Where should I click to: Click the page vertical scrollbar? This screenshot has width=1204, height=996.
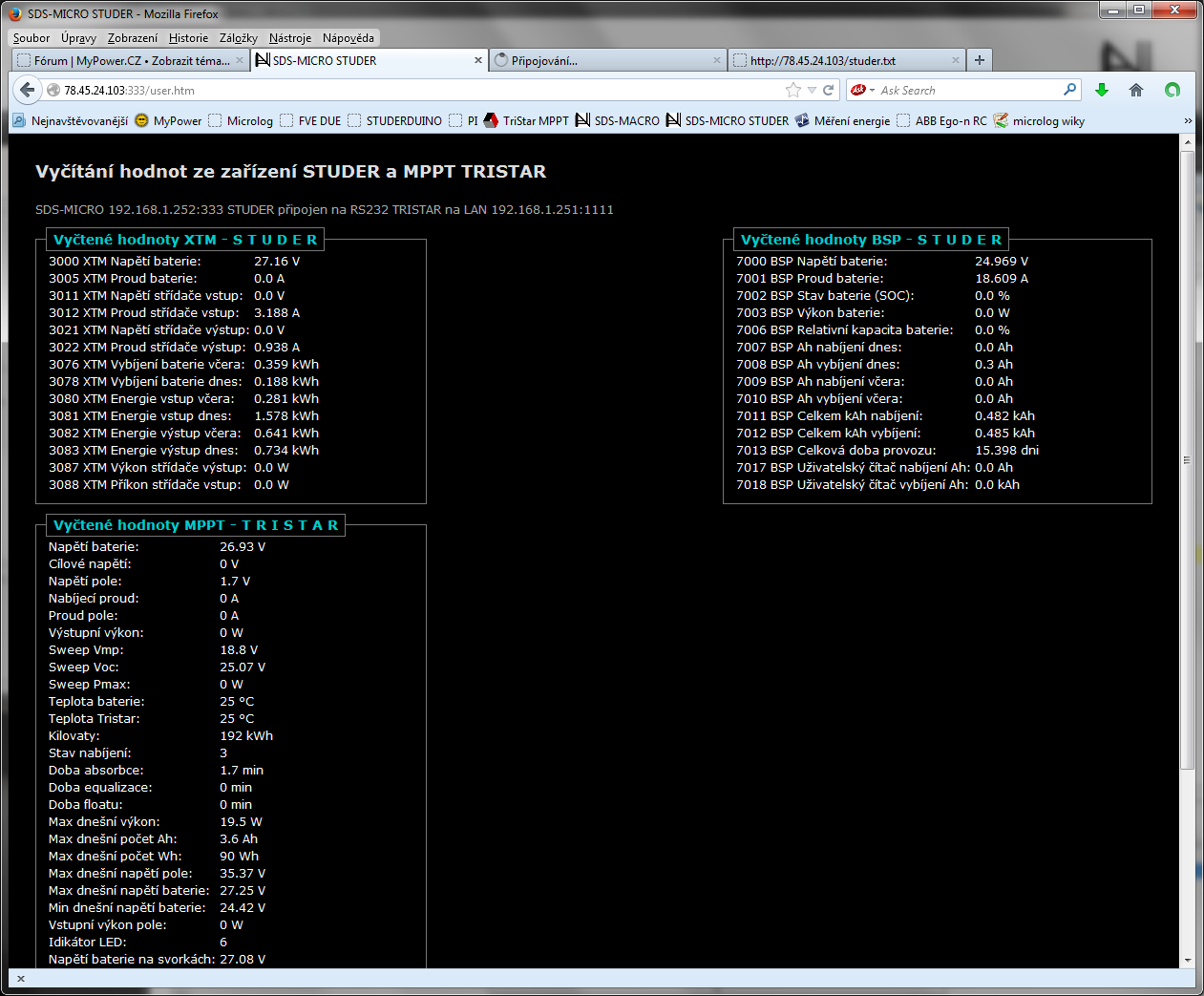1188,458
